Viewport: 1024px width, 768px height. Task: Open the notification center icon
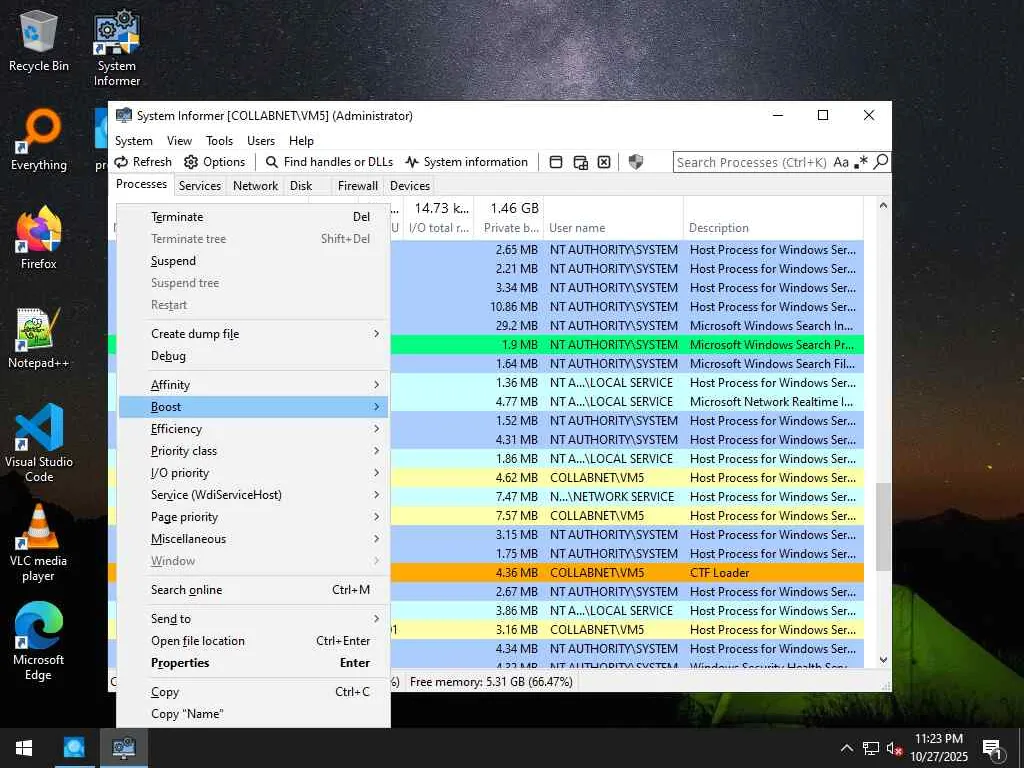coord(992,749)
